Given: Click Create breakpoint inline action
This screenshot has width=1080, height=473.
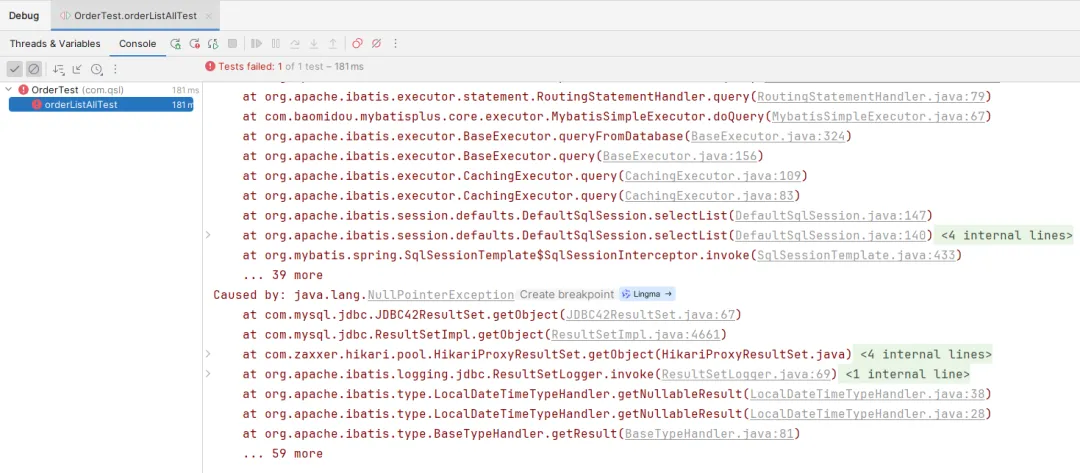Looking at the screenshot, I should click(566, 295).
